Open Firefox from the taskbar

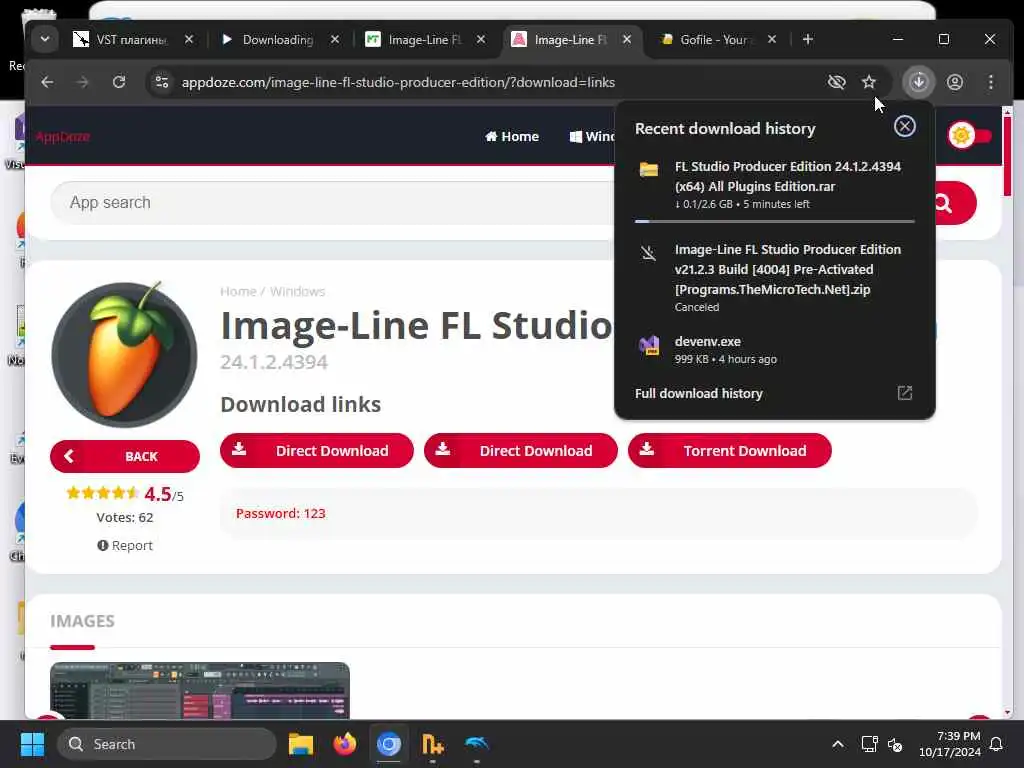coord(345,744)
